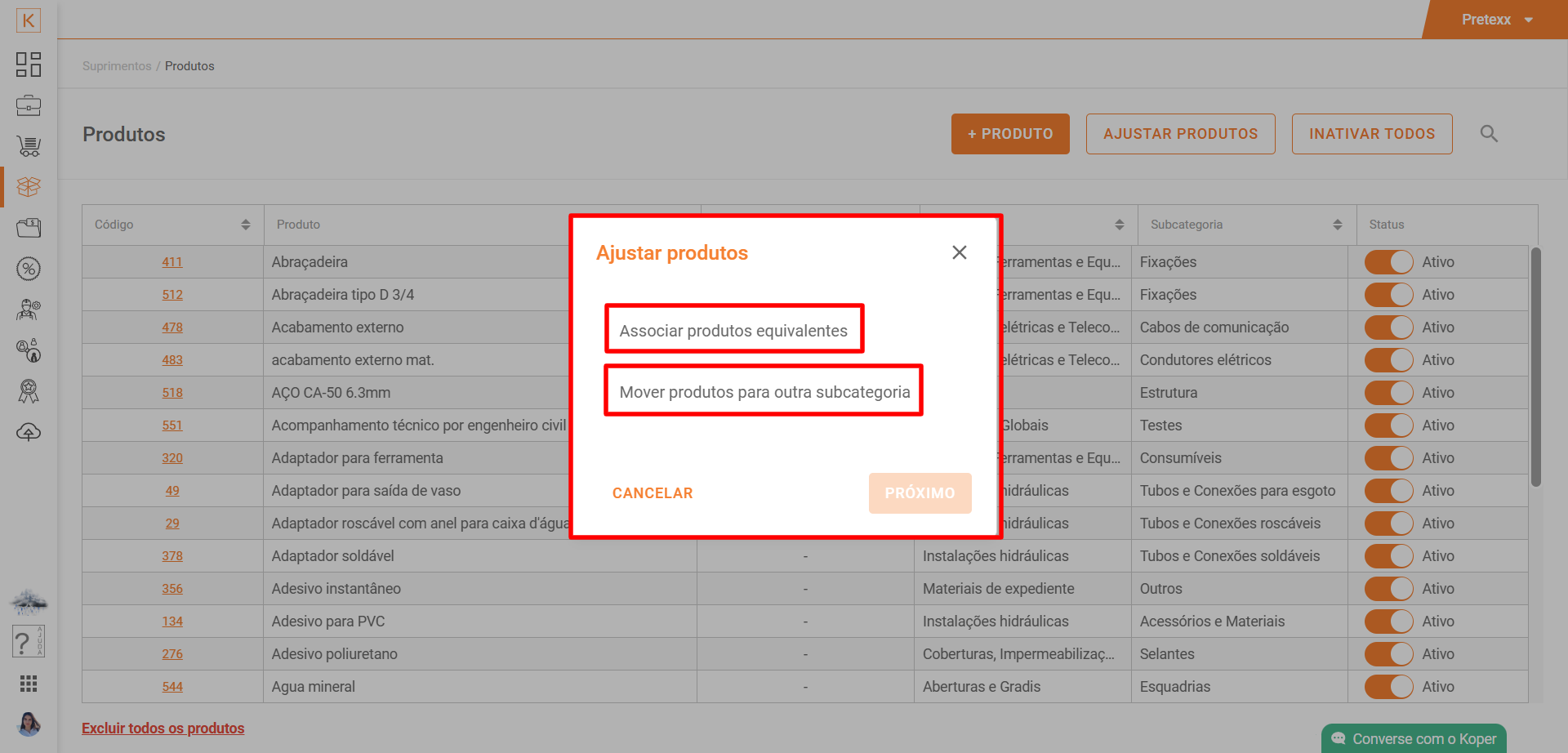Close the Ajustar produtos dialog
The image size is (1568, 753).
pyautogui.click(x=959, y=253)
